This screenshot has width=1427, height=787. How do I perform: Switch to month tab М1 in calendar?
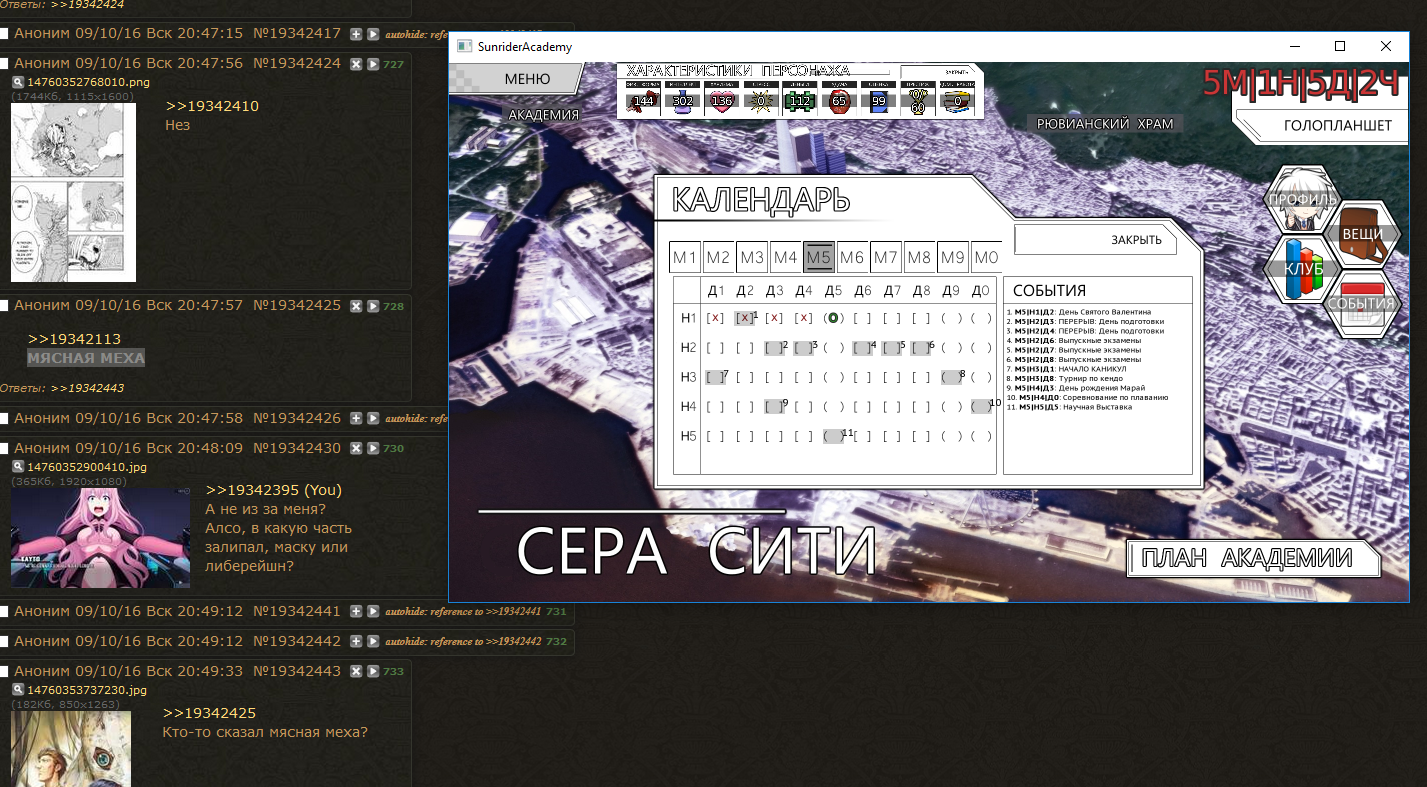tap(685, 258)
